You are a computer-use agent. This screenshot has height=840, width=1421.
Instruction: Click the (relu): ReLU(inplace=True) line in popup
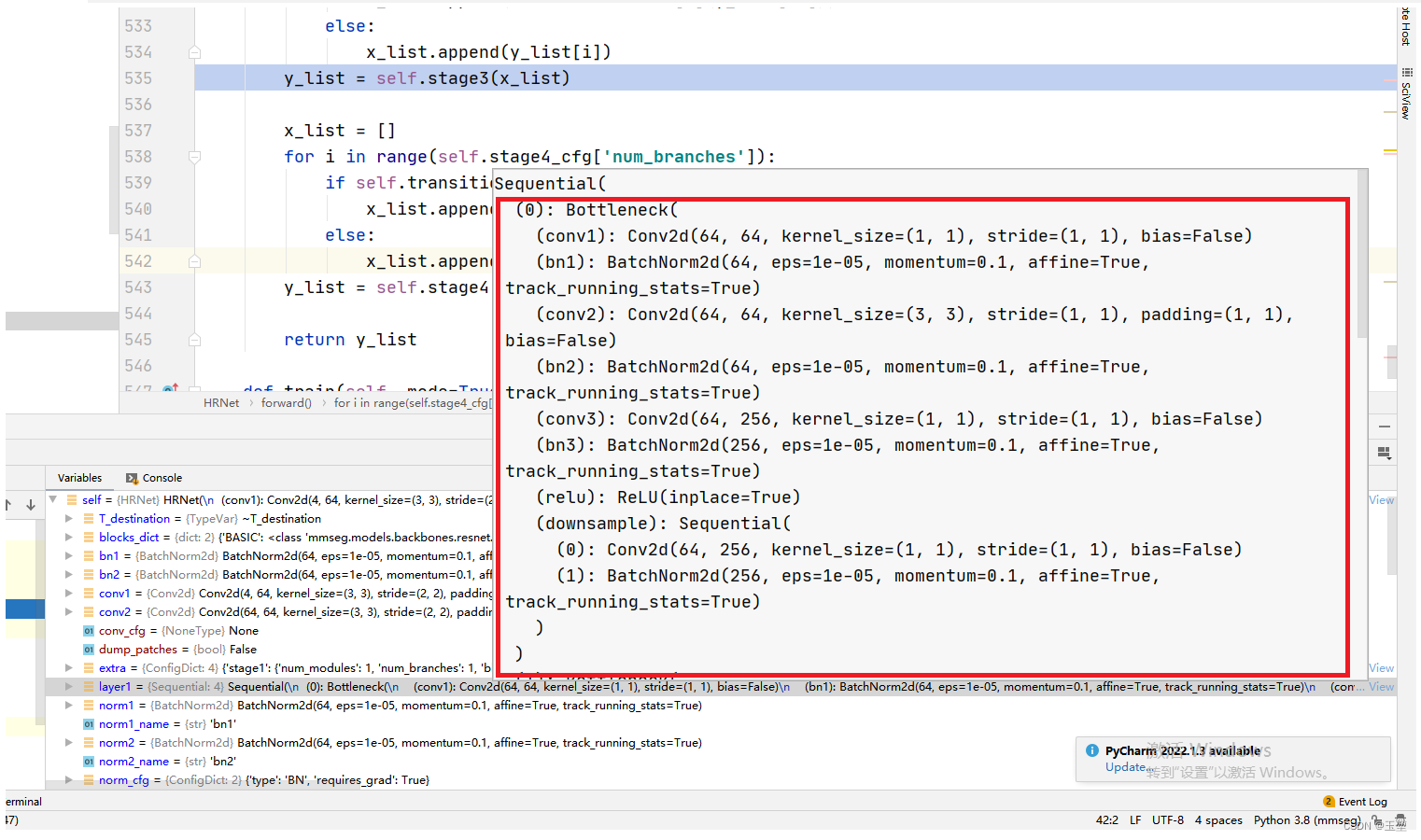pyautogui.click(x=668, y=497)
